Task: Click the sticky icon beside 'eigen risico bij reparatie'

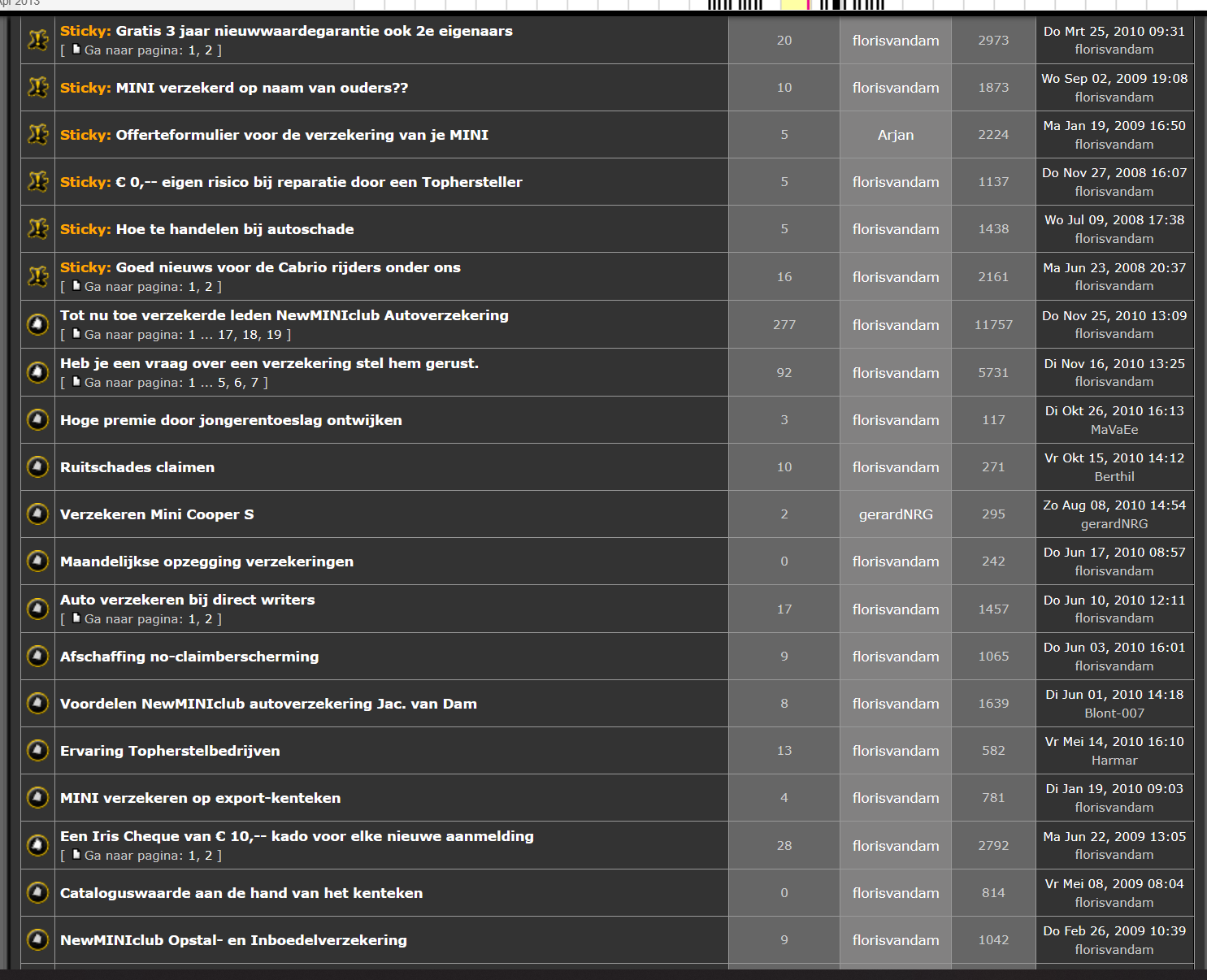Action: (37, 181)
